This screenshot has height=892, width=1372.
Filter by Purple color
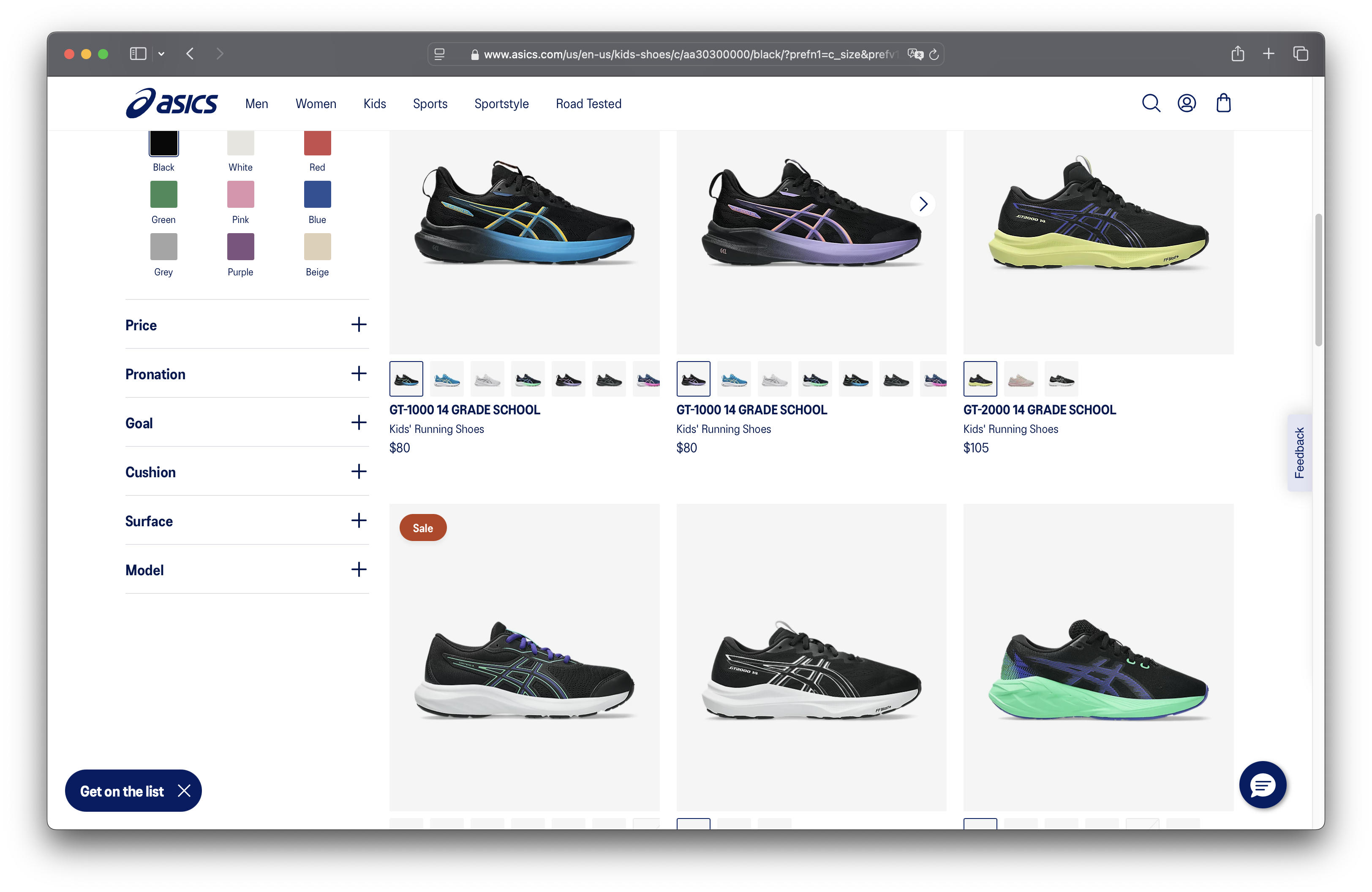point(240,247)
